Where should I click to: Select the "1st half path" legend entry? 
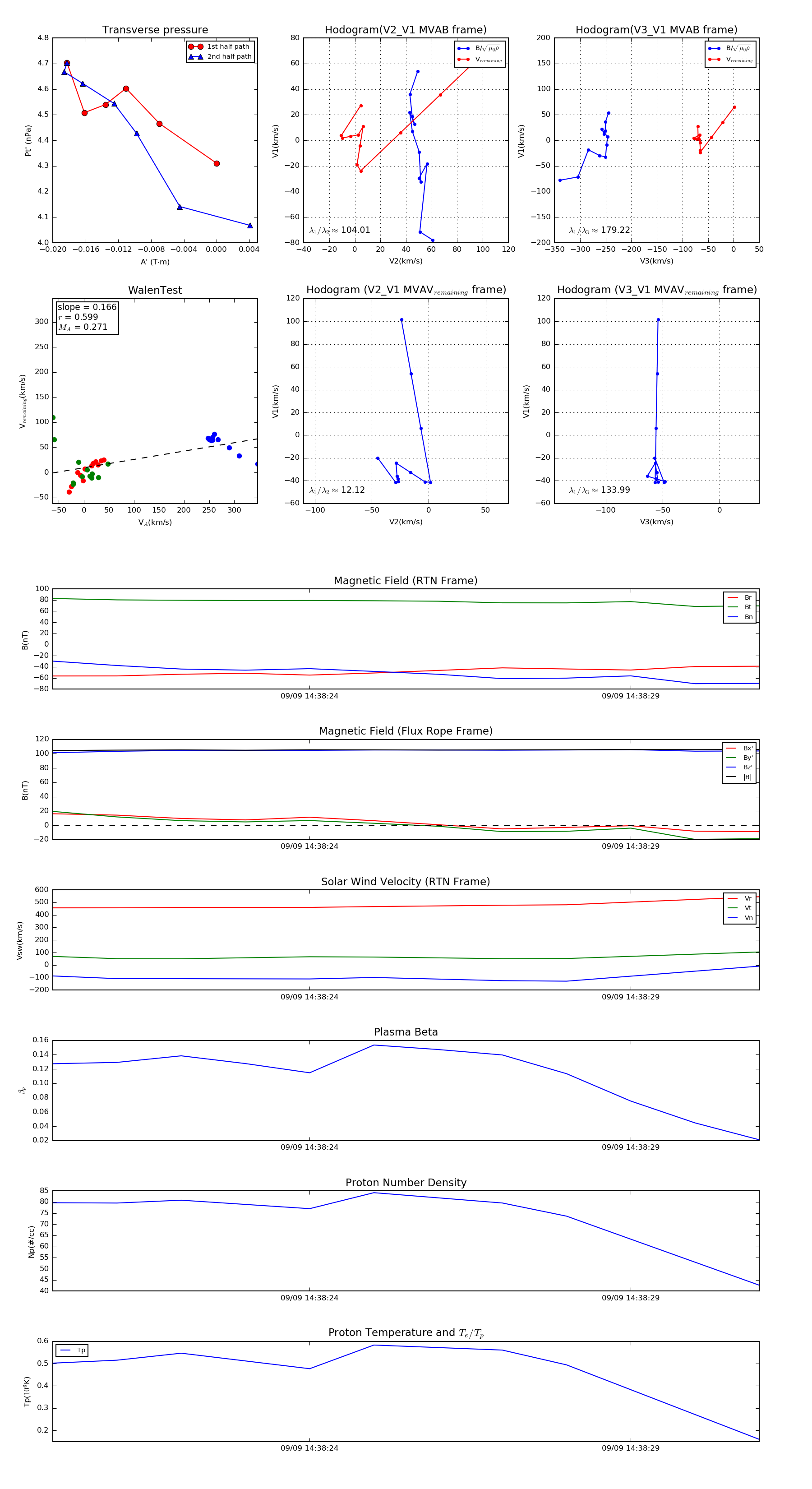pyautogui.click(x=220, y=47)
